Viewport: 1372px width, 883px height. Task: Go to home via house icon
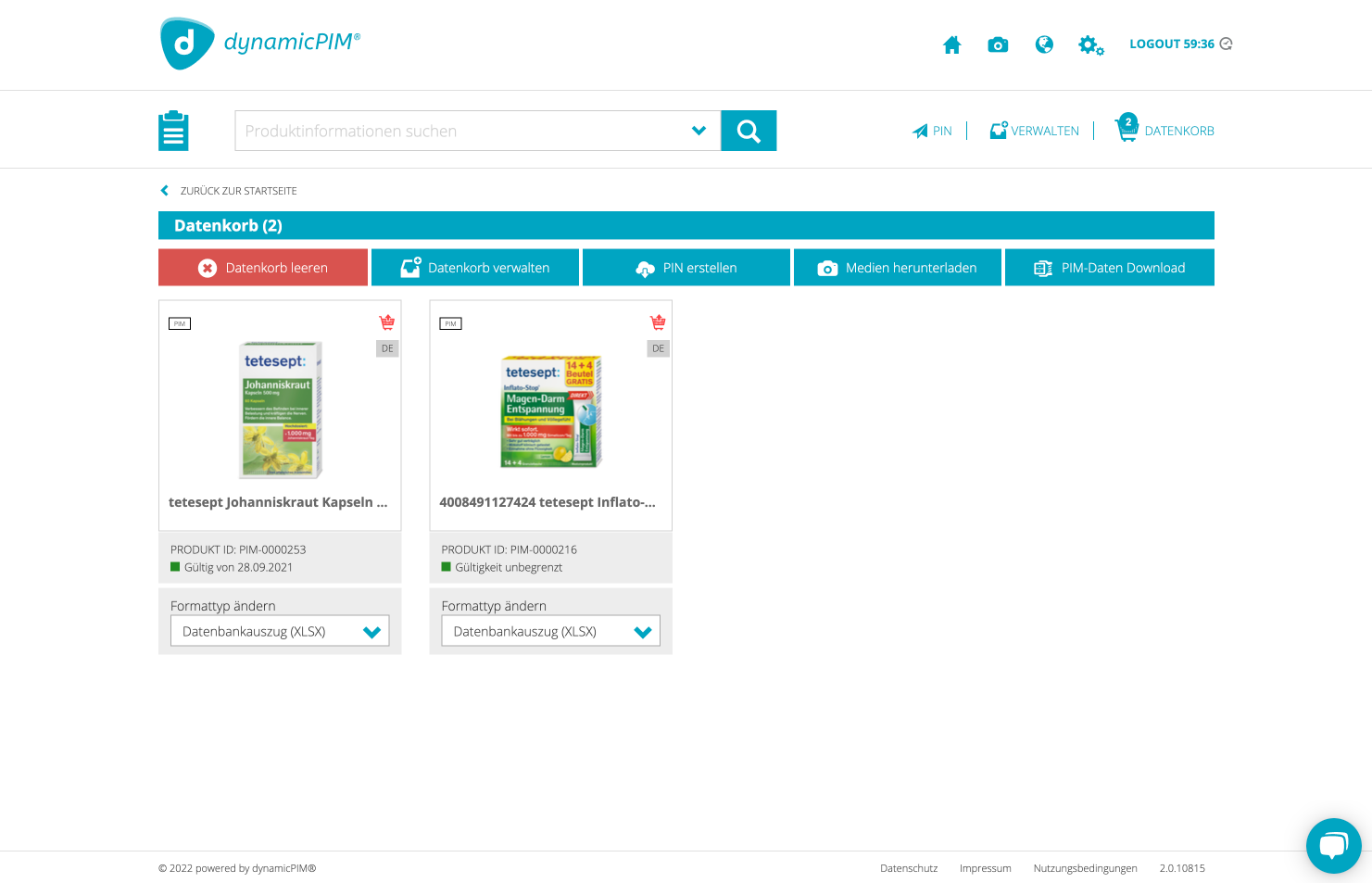click(951, 44)
